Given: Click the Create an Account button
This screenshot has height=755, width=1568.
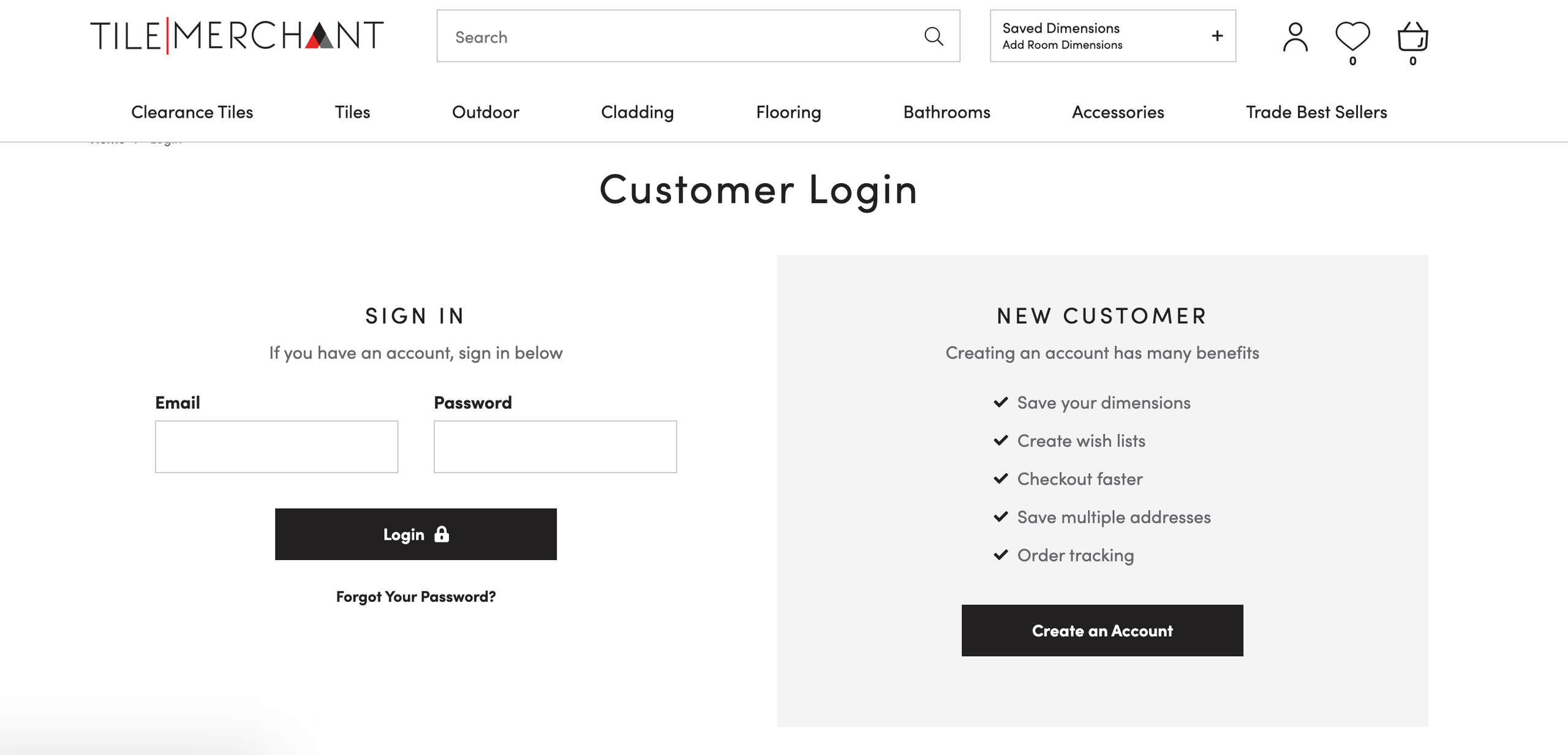Looking at the screenshot, I should point(1102,631).
